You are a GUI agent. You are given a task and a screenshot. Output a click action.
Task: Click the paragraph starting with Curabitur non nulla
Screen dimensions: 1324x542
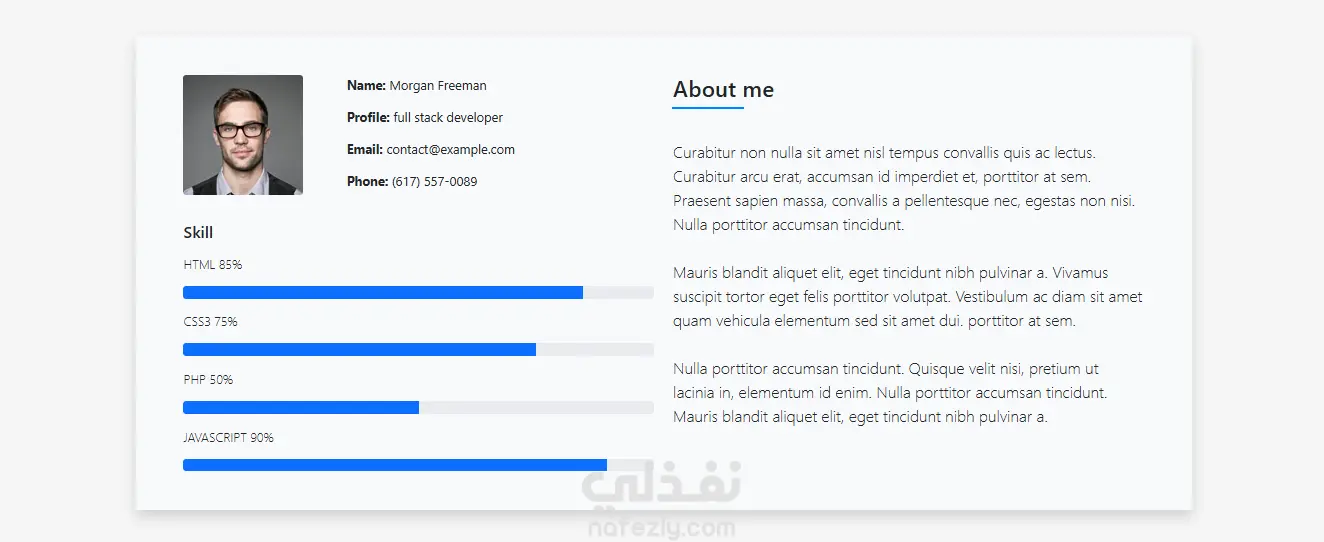click(905, 189)
